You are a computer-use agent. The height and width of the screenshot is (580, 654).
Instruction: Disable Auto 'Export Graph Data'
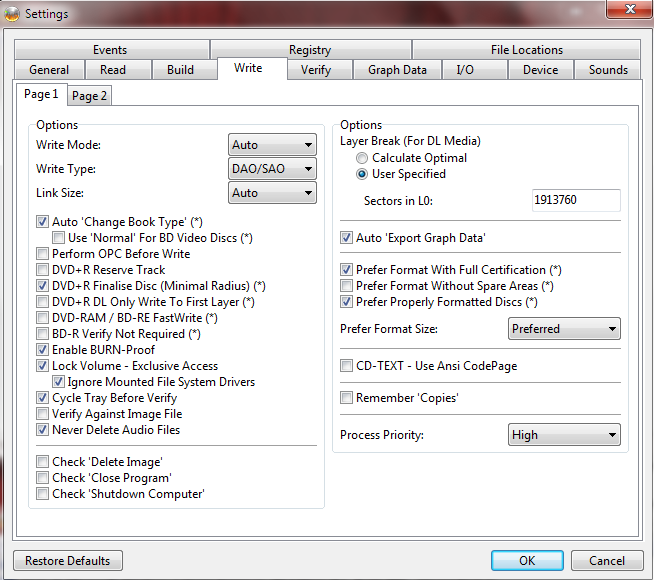tap(346, 238)
